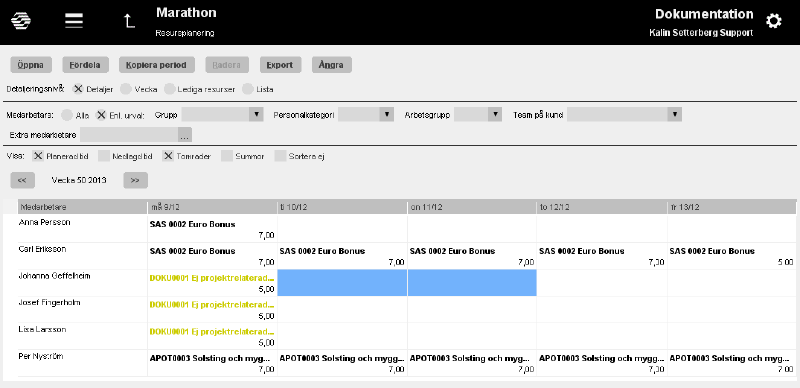Click the Fördela button
The image size is (800, 388).
85,65
